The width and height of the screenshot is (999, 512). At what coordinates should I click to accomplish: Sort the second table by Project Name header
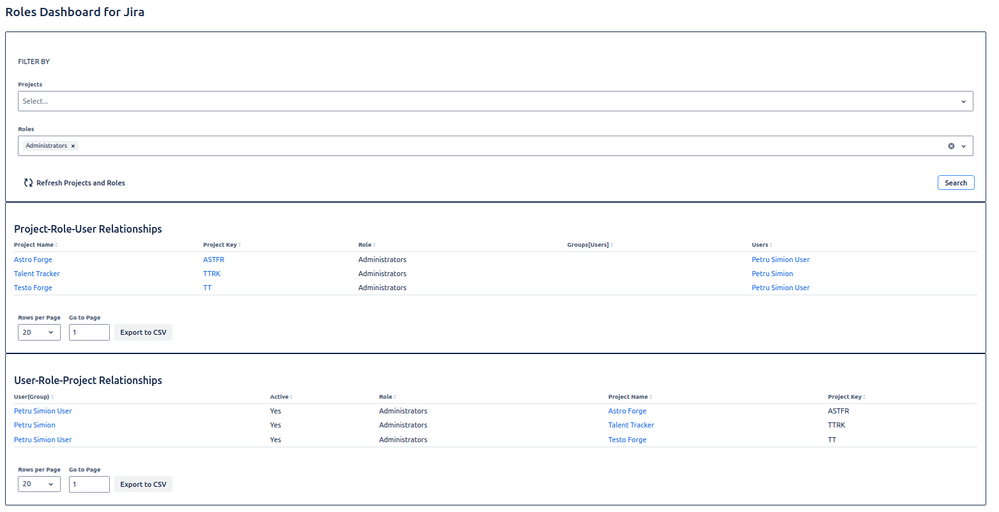click(x=629, y=397)
